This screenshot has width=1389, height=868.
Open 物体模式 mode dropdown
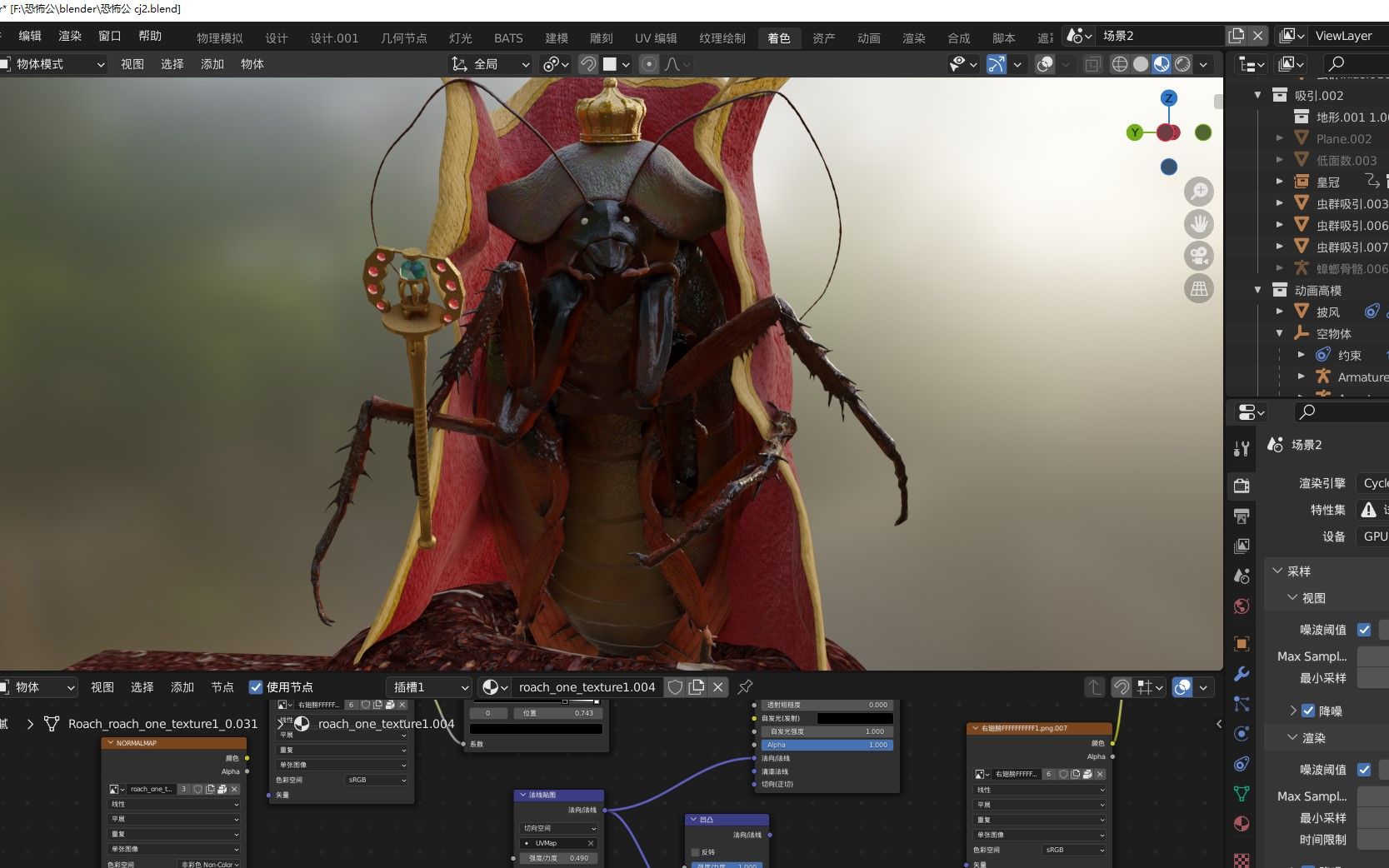[x=53, y=64]
